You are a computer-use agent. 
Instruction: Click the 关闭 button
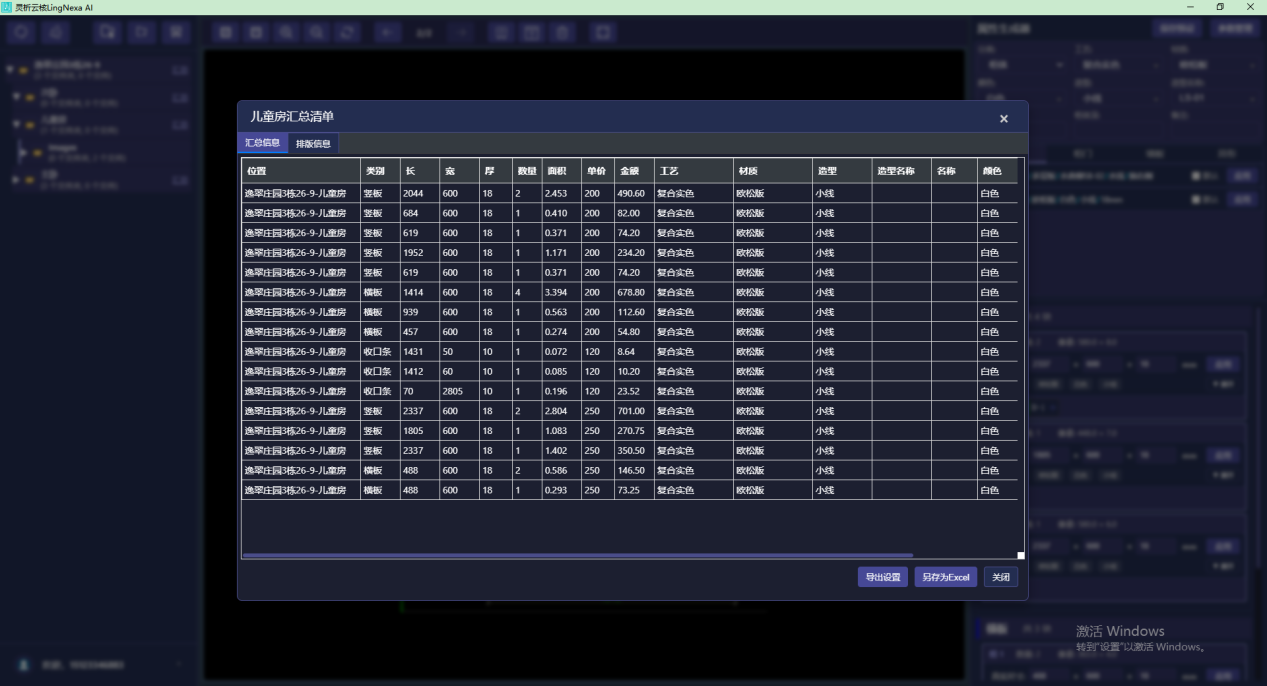(x=1001, y=577)
